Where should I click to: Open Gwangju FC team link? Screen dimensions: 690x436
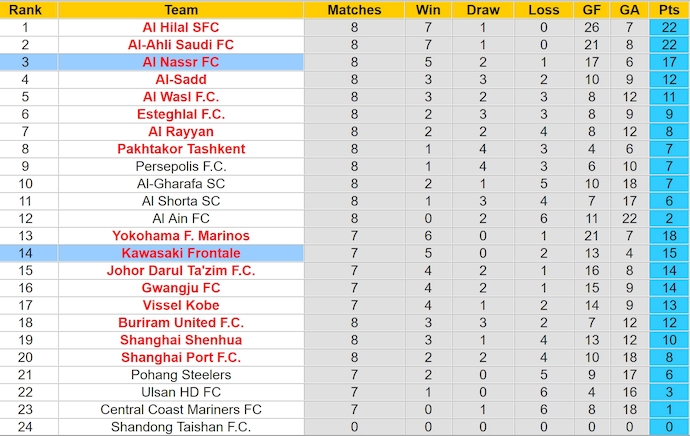[180, 288]
